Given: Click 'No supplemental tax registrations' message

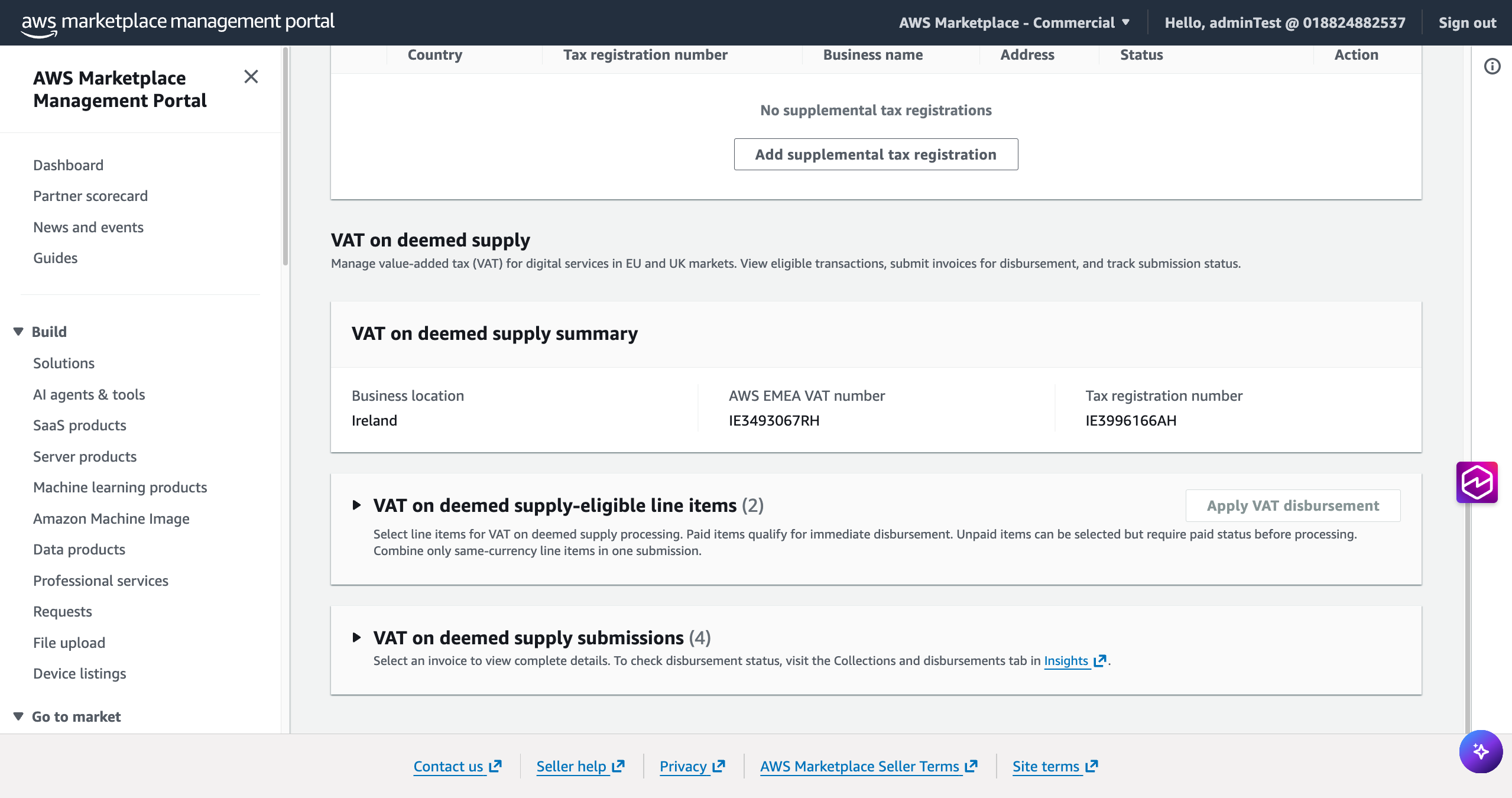Looking at the screenshot, I should pos(876,110).
